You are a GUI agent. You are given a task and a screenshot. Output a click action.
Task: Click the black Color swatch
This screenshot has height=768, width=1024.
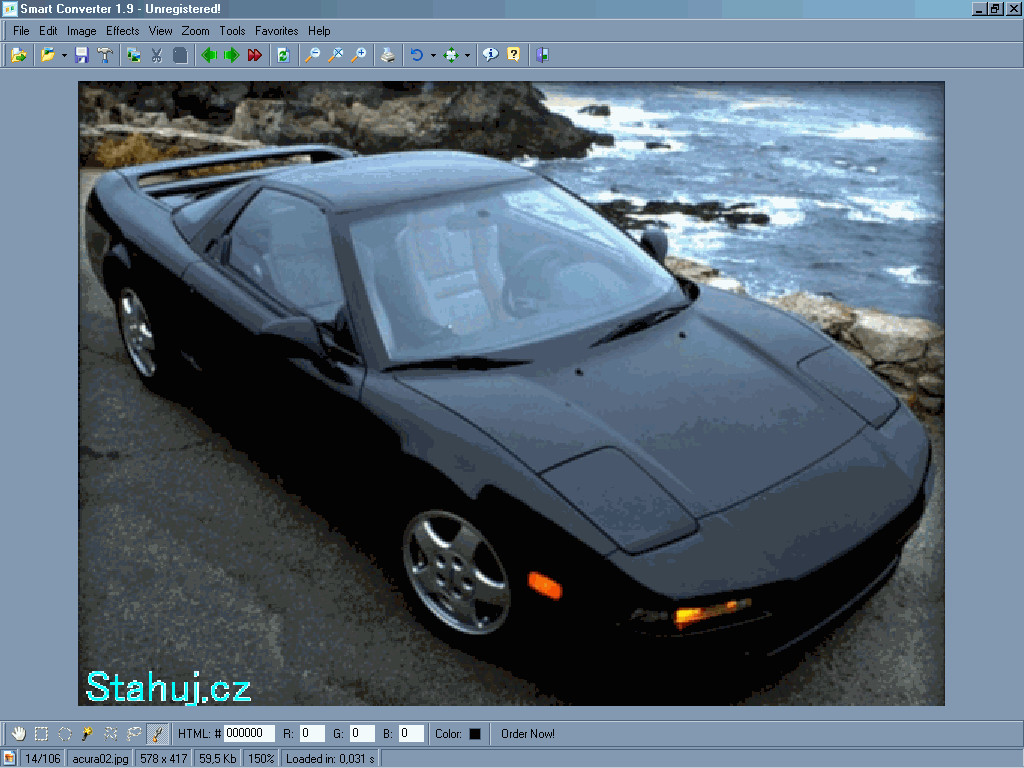coord(475,733)
